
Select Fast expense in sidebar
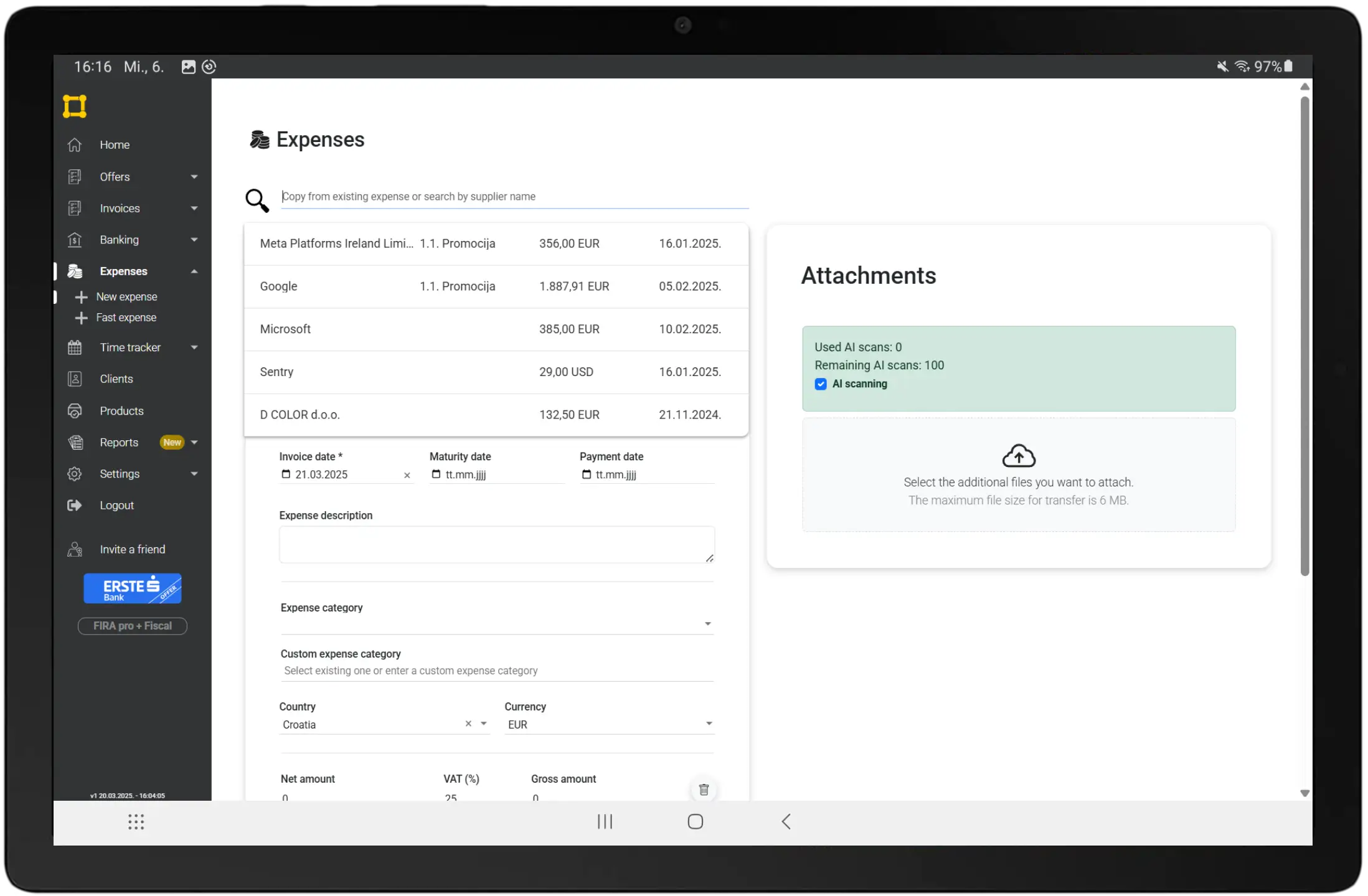coord(126,318)
